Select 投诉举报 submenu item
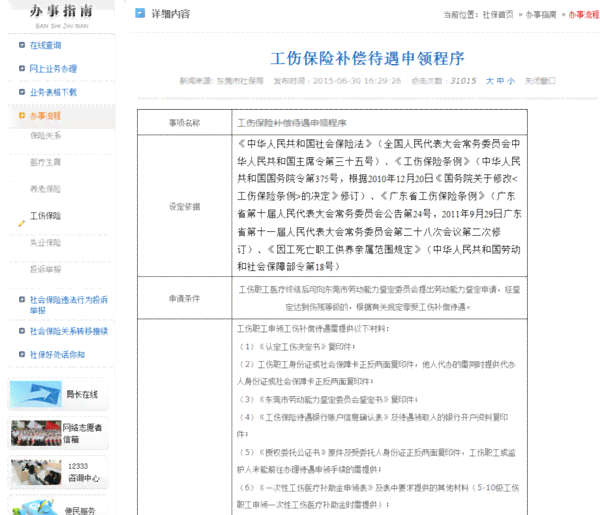This screenshot has height=515, width=600. point(46,269)
